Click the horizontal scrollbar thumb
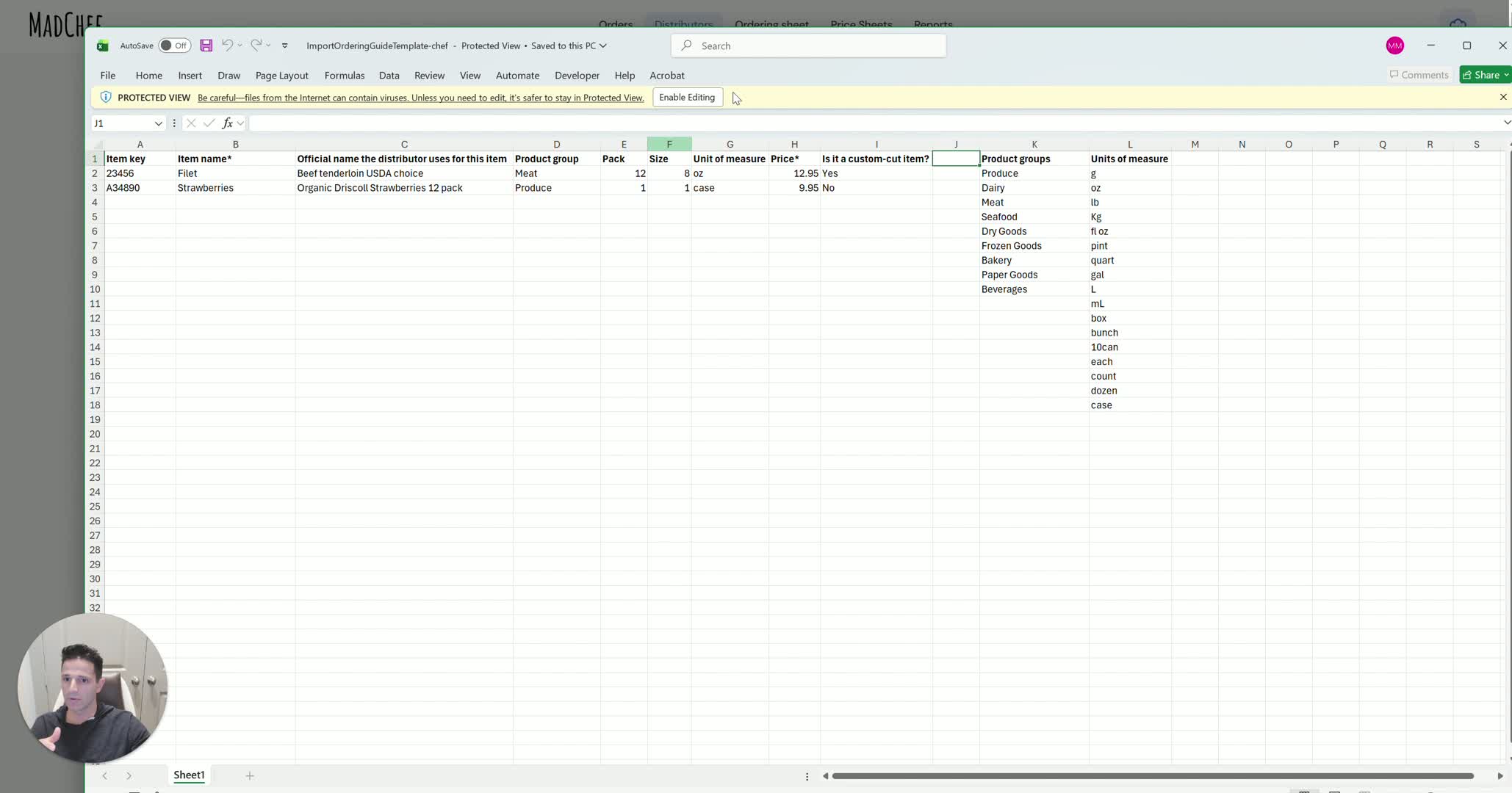1512x793 pixels. click(1153, 776)
